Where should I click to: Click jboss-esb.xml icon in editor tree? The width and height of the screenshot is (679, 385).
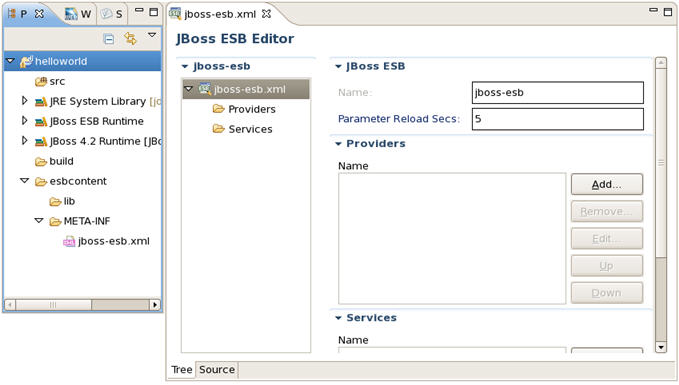click(205, 89)
